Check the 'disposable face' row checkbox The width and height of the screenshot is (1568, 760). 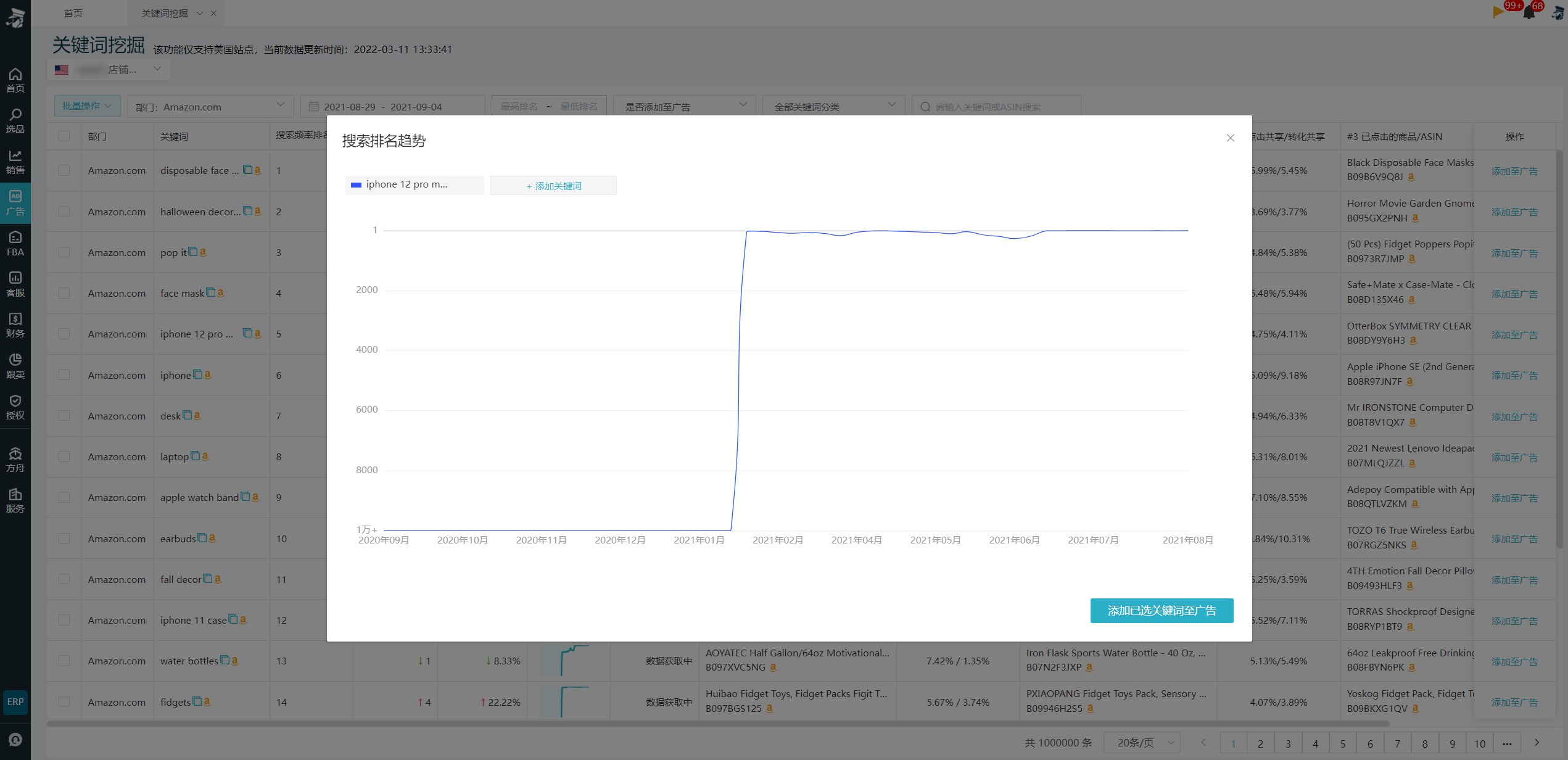click(64, 170)
